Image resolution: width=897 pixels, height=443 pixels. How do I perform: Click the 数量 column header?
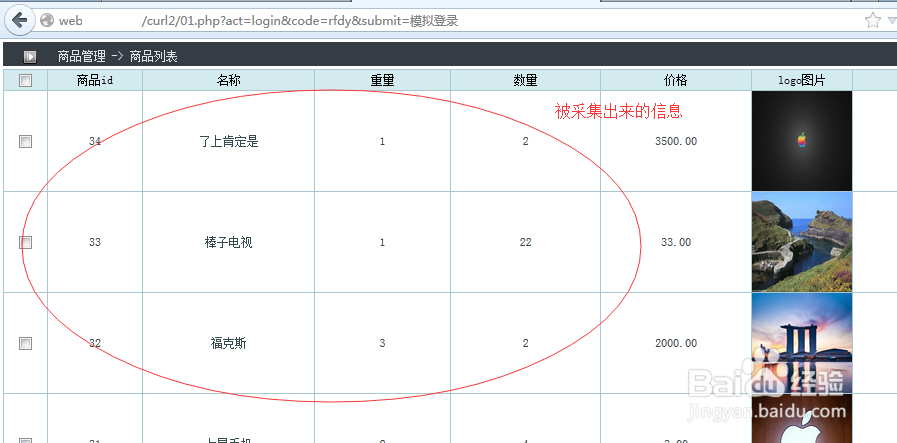pyautogui.click(x=525, y=81)
